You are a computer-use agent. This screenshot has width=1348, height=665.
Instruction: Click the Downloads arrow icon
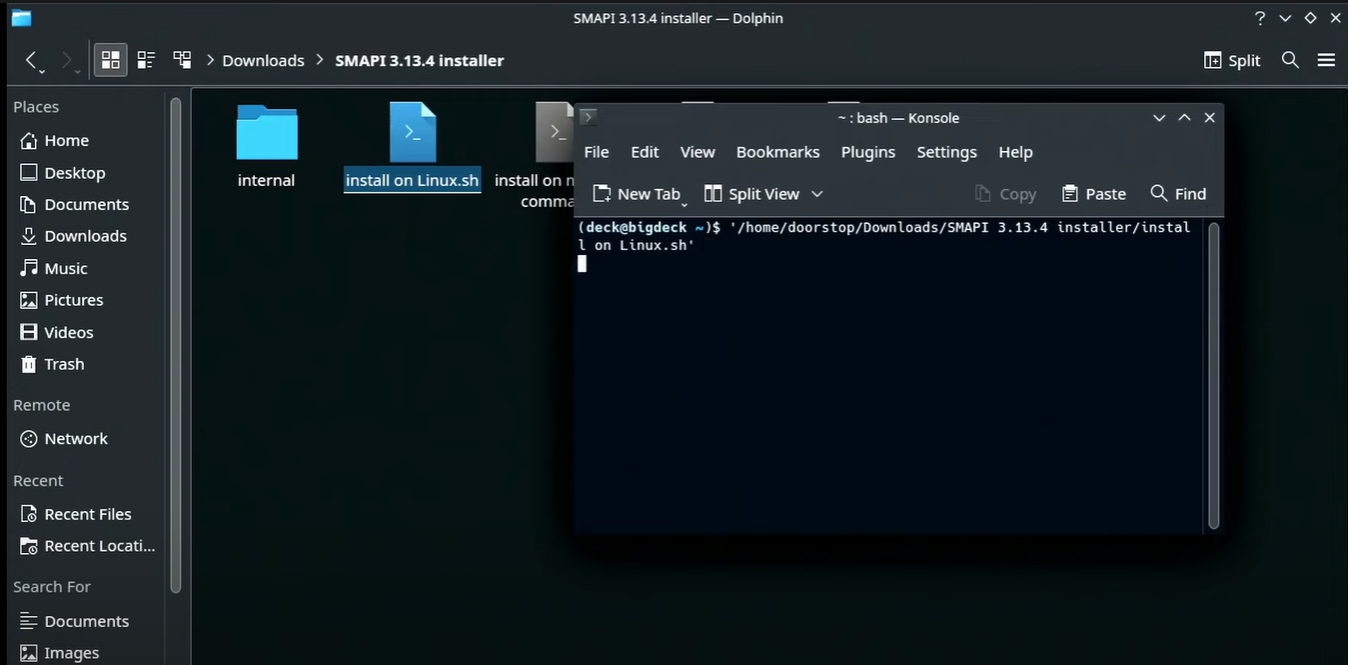click(x=28, y=236)
